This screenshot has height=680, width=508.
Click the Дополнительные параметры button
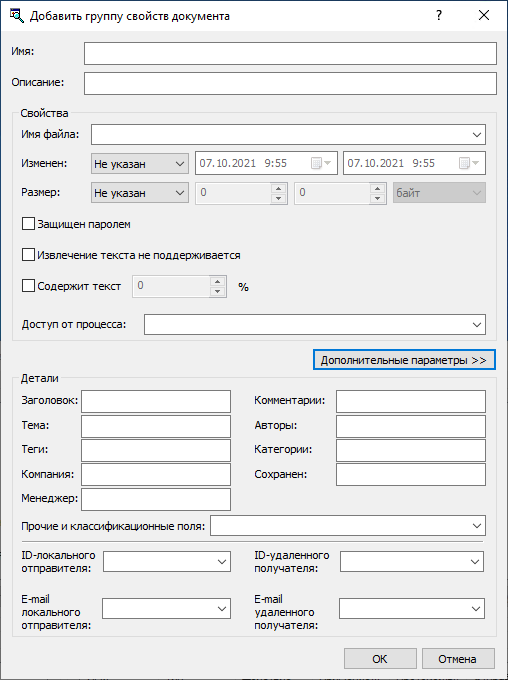(x=404, y=360)
